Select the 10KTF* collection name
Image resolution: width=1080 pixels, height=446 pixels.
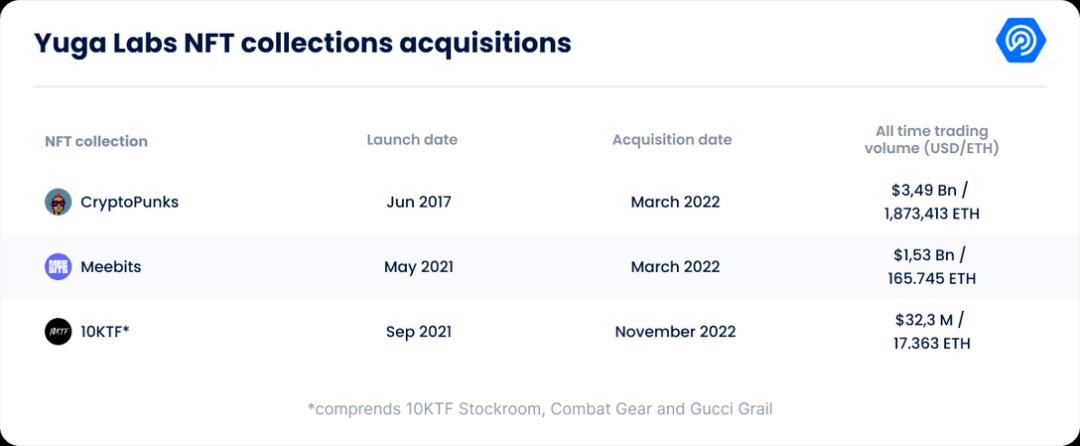105,331
